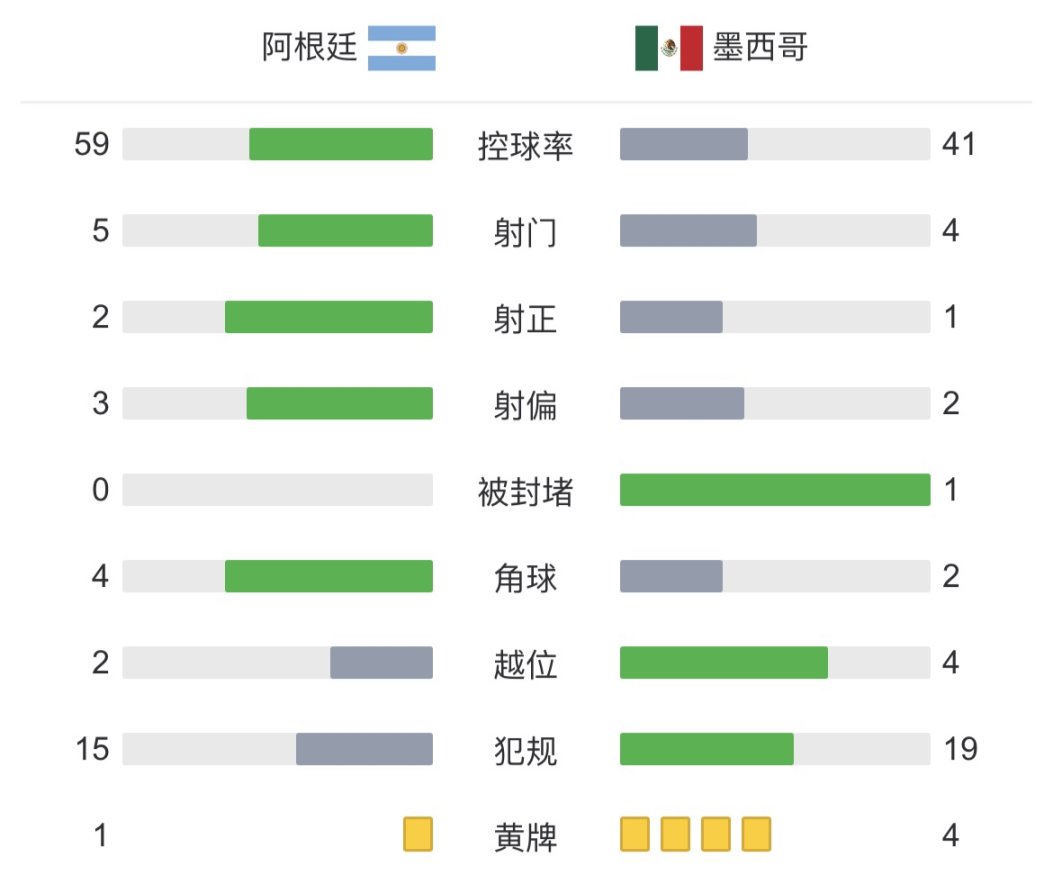Click the Mexico flag icon
1053x893 pixels.
click(669, 48)
